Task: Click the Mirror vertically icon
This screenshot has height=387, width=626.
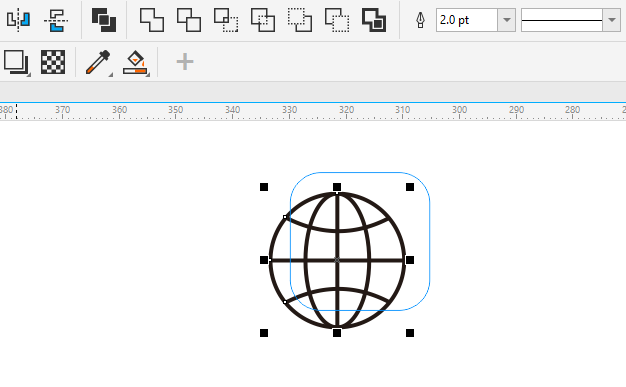Action: (x=55, y=20)
